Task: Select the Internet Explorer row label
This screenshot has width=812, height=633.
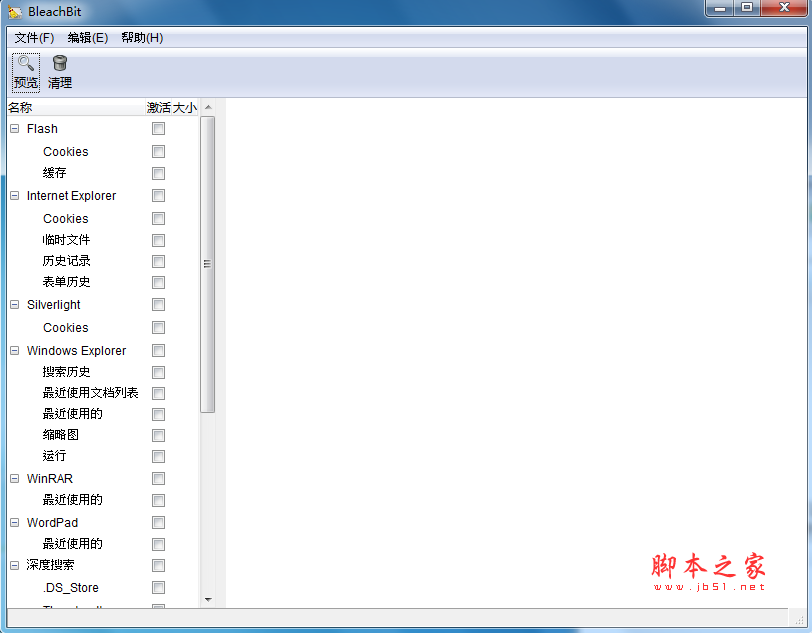Action: [71, 196]
